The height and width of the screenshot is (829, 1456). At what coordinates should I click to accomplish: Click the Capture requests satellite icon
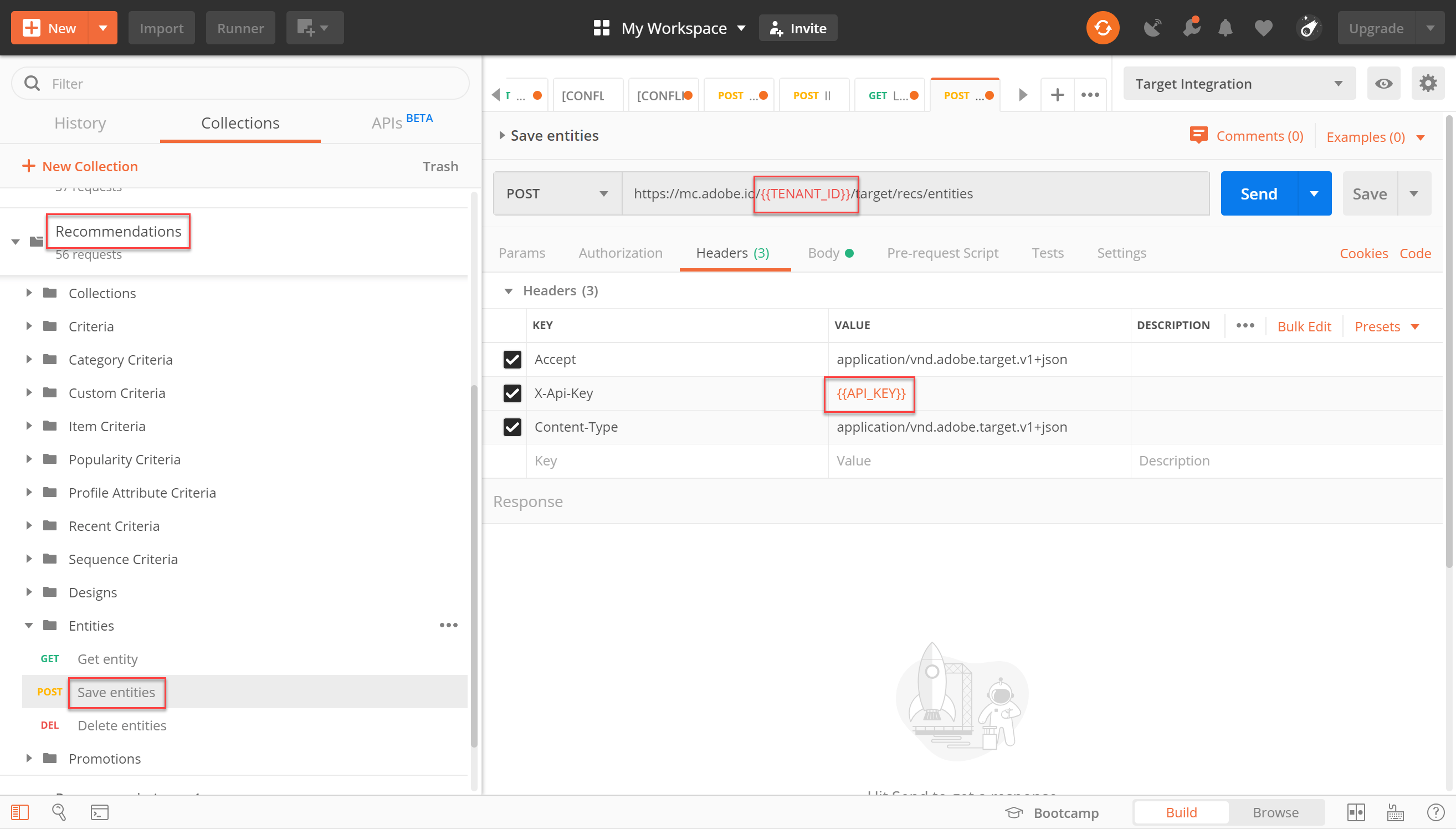(1152, 27)
